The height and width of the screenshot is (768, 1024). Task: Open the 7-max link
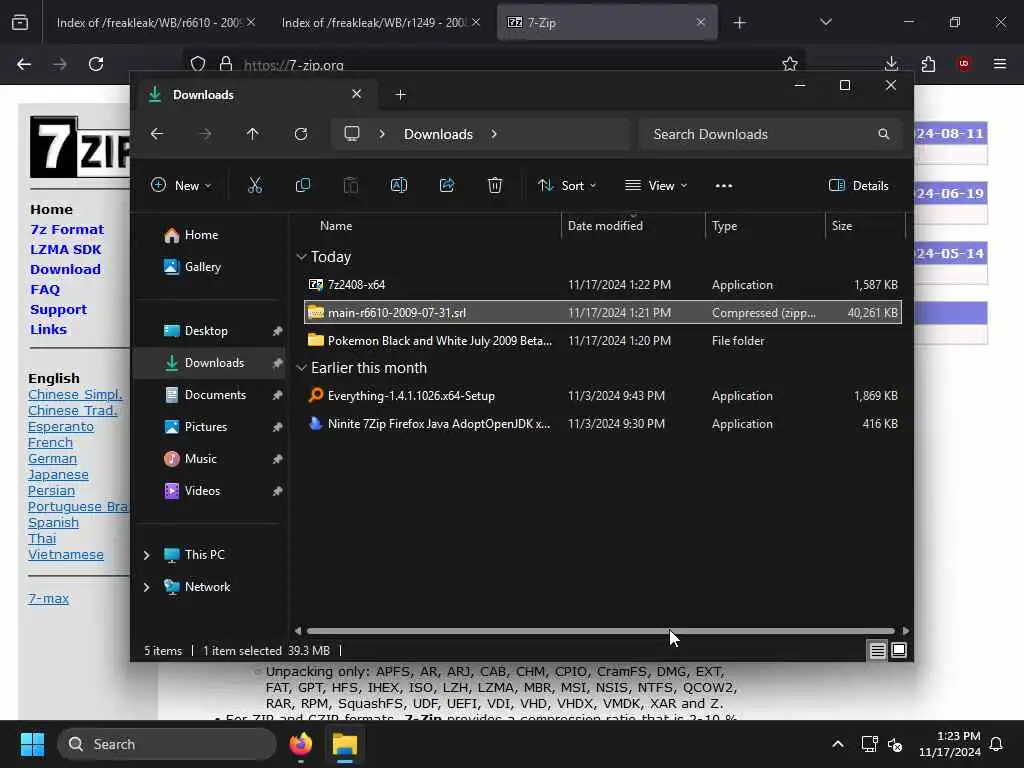(48, 598)
